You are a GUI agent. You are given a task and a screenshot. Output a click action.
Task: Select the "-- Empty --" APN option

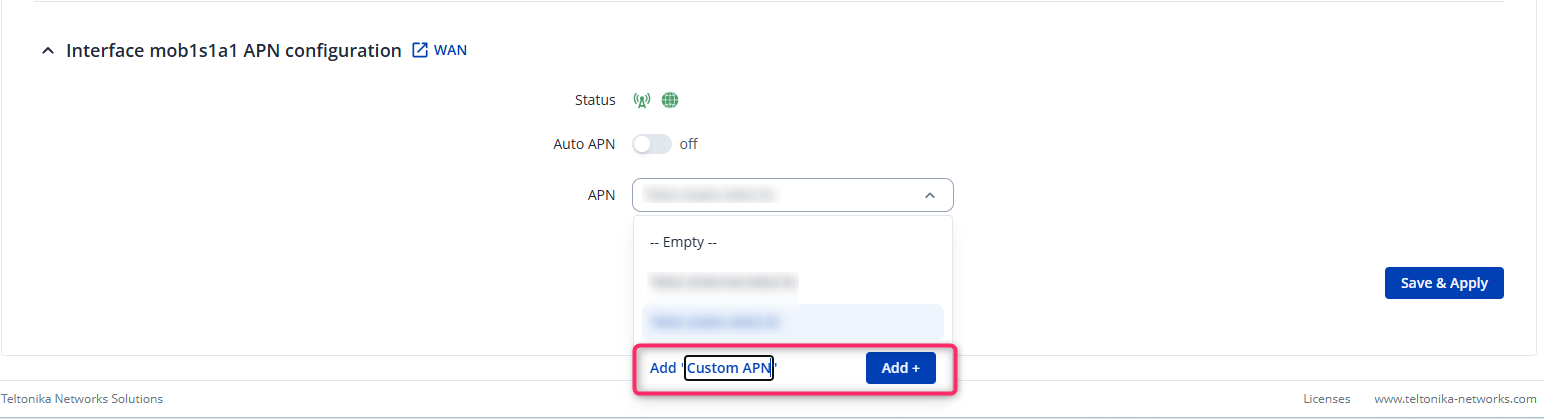tap(684, 242)
